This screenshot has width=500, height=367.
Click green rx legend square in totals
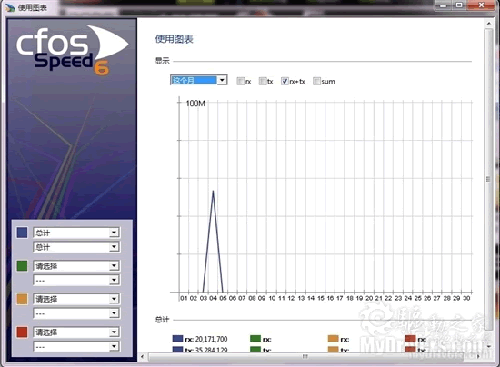(x=255, y=339)
